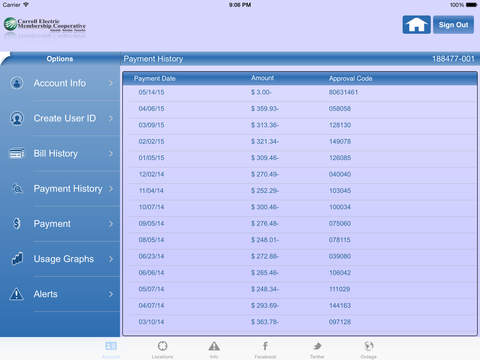
Task: Expand the Usage Graphs chevron arrow
Action: [111, 259]
